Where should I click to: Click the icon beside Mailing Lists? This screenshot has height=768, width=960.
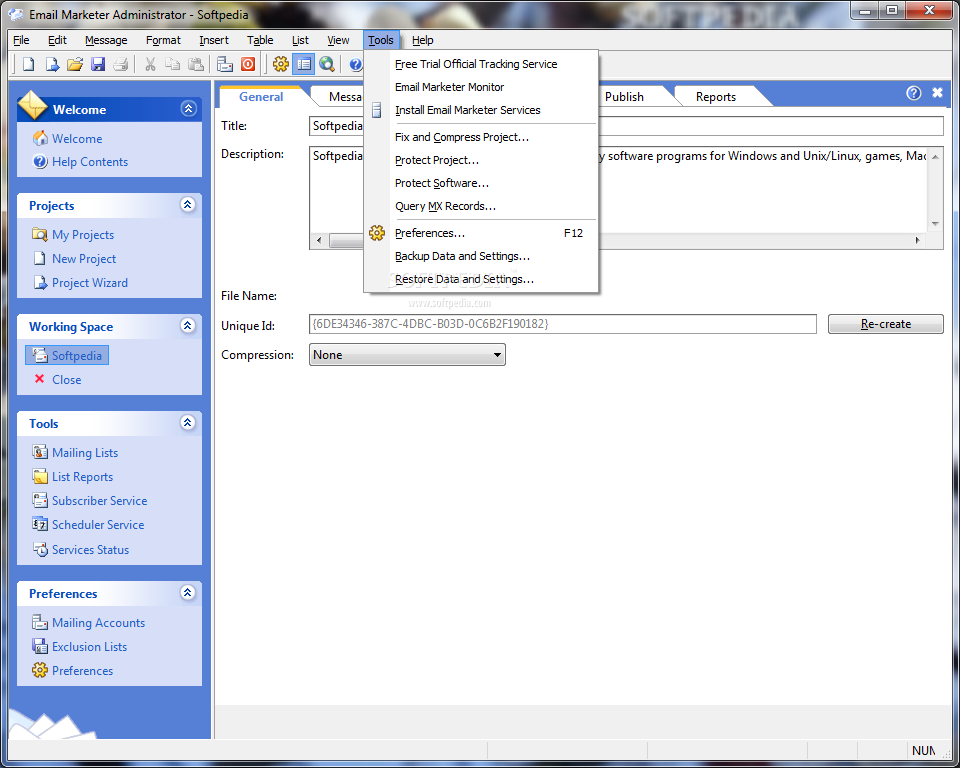[x=40, y=452]
